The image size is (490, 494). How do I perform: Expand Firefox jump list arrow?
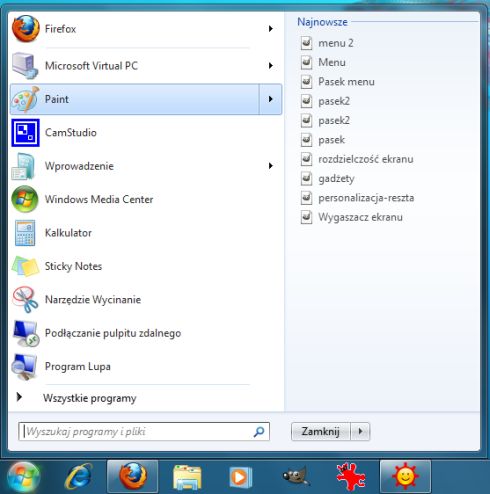click(x=271, y=29)
